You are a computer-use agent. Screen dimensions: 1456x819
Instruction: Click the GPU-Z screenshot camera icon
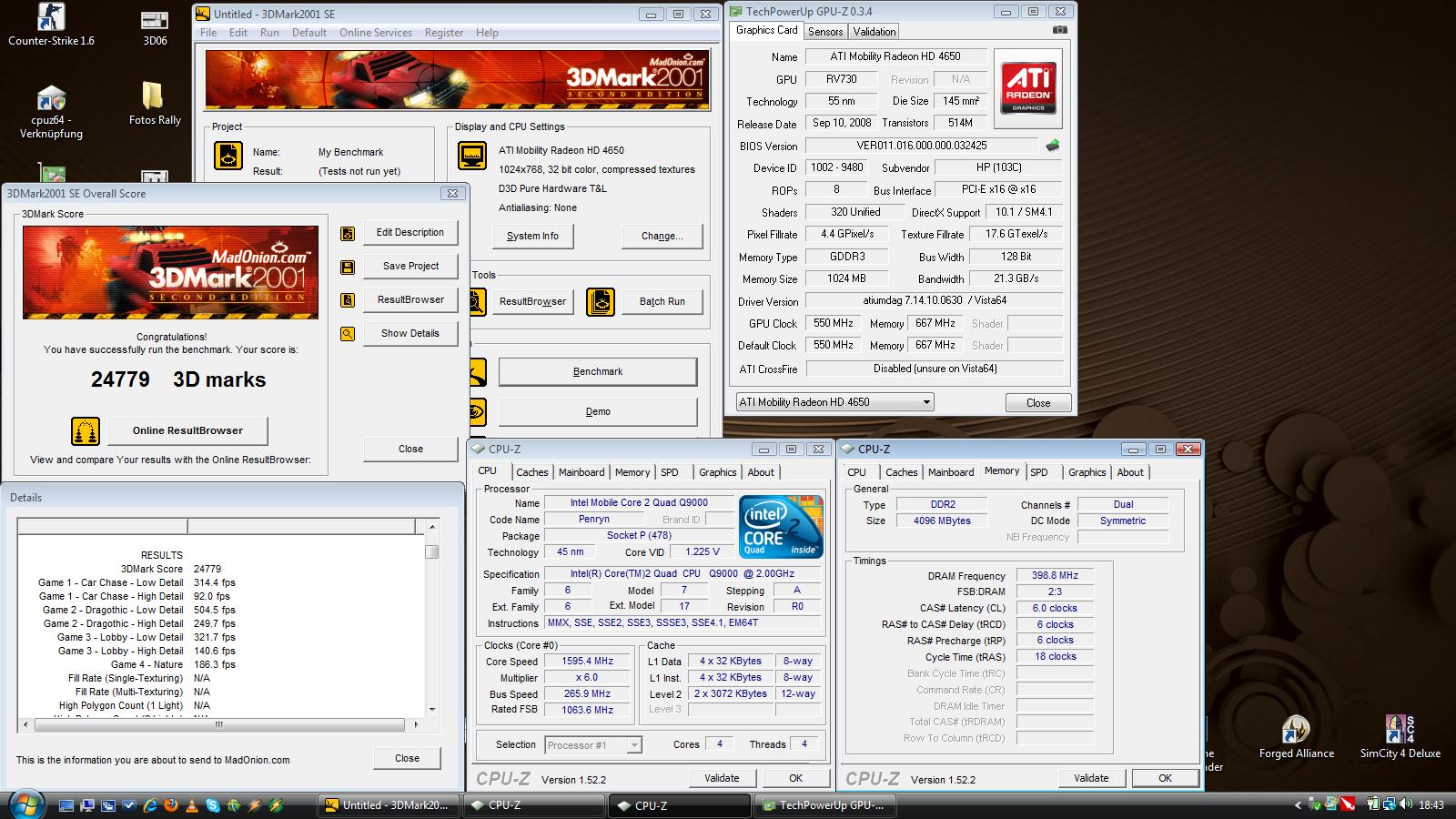pyautogui.click(x=1060, y=30)
